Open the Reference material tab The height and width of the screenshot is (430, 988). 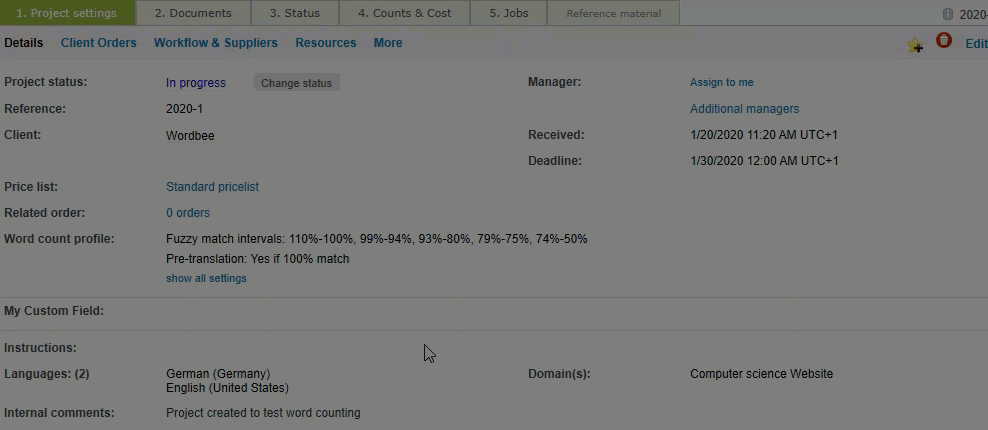(613, 13)
